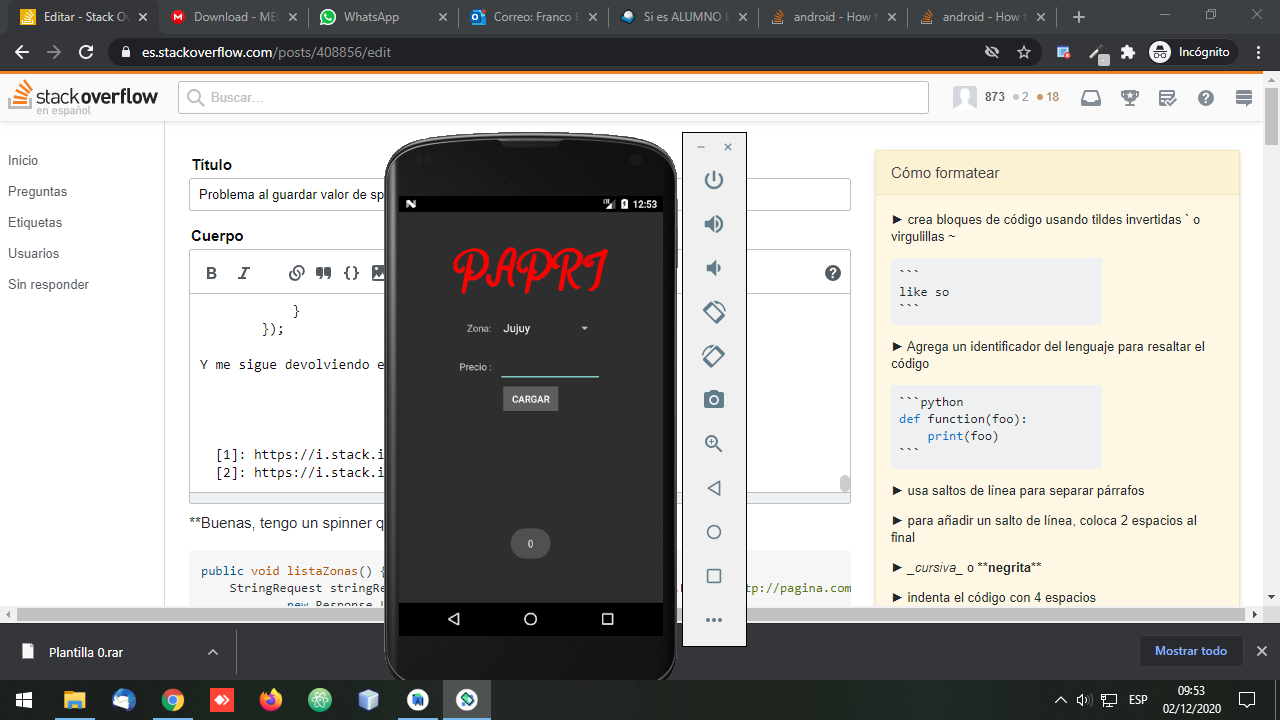
Task: Open Stack Overflow help center icon
Action: click(1206, 97)
